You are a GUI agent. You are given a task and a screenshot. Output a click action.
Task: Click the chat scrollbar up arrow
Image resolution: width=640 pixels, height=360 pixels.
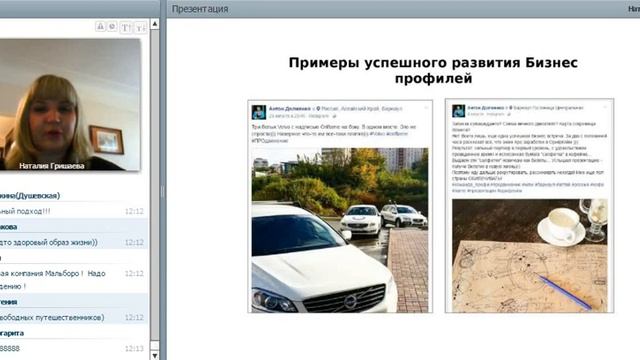[x=155, y=24]
